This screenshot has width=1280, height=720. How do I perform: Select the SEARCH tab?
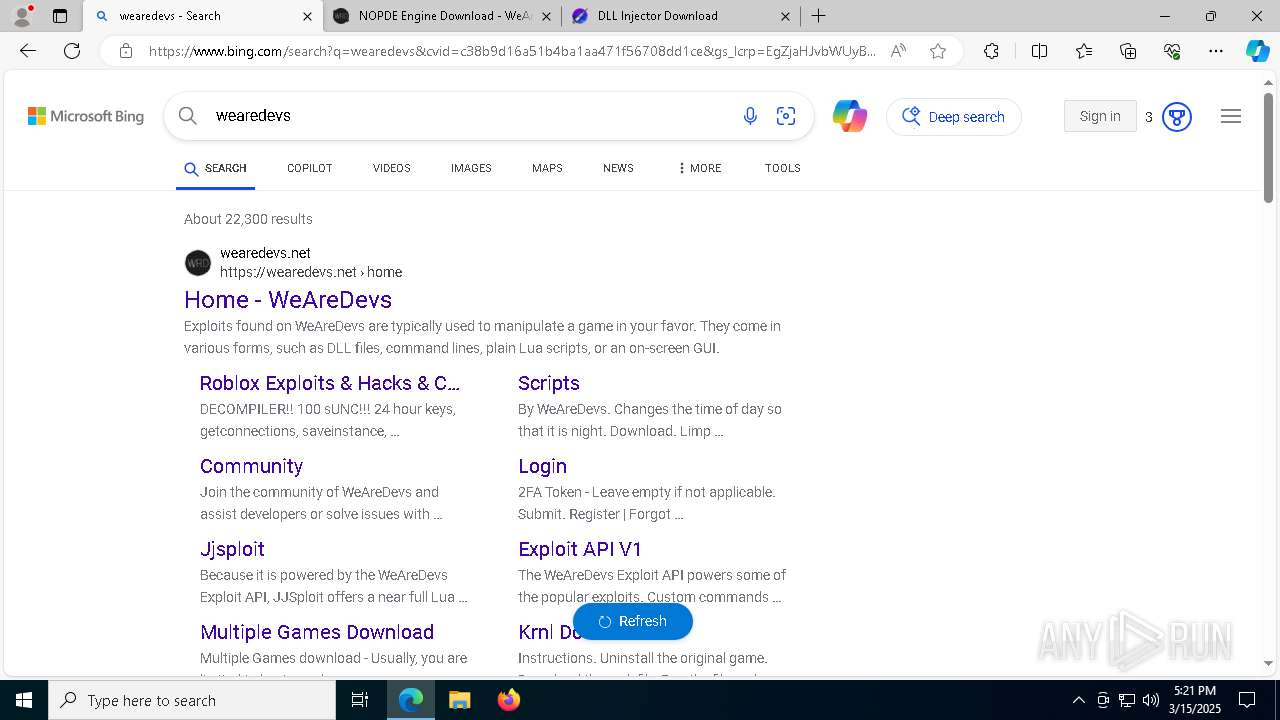click(x=215, y=168)
